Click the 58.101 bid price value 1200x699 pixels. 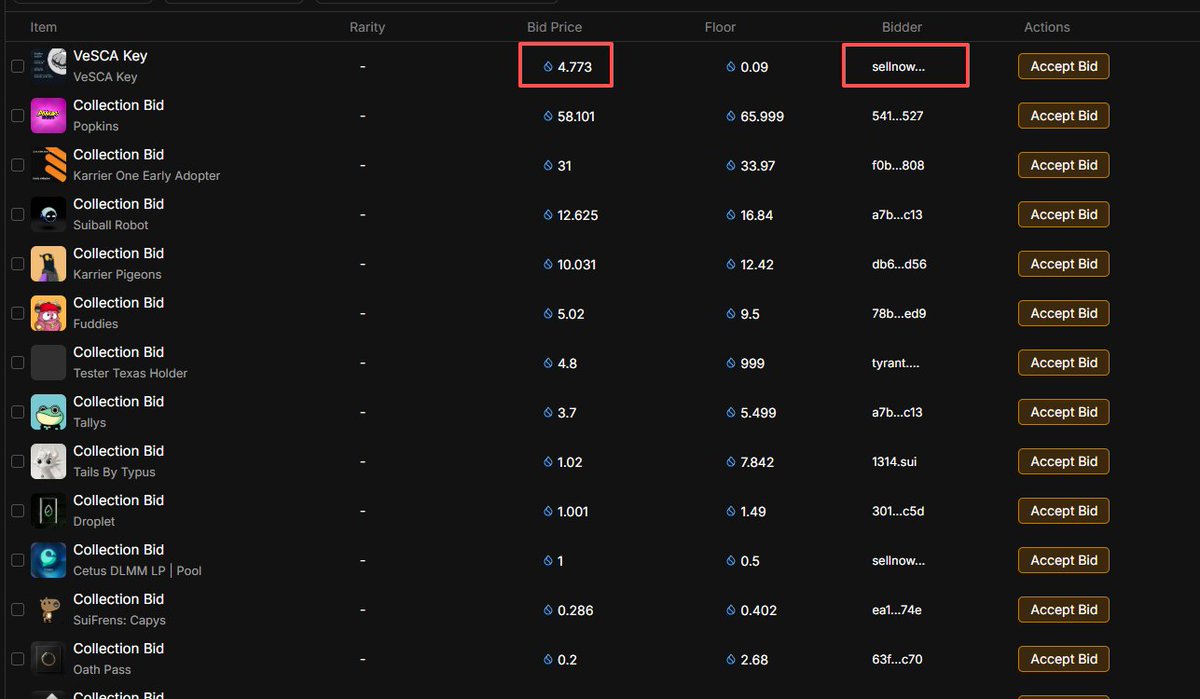576,116
